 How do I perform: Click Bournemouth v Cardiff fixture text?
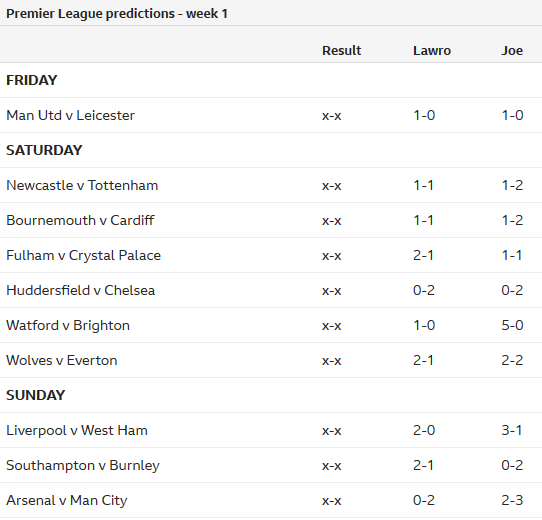[80, 220]
